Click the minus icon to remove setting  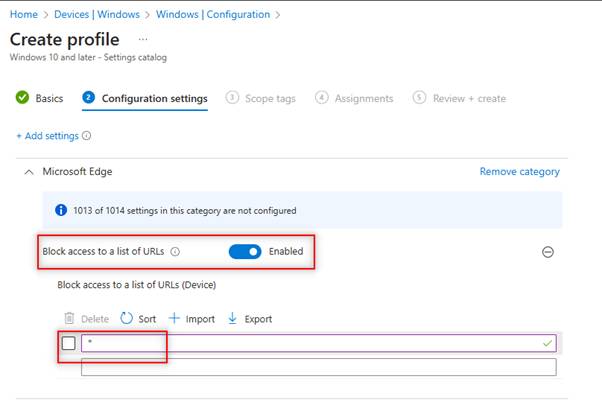coord(547,252)
